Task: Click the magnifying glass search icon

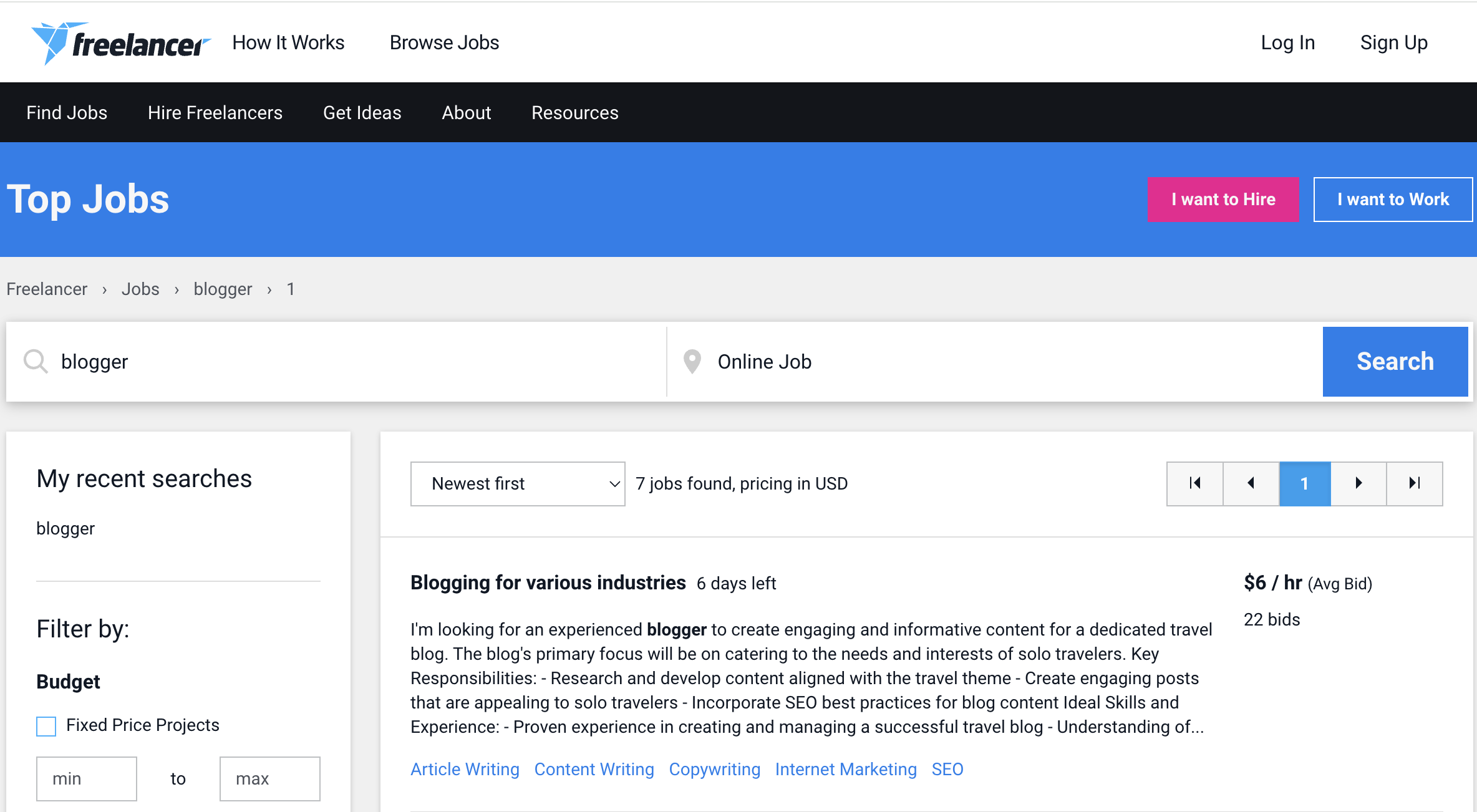Action: click(x=36, y=362)
